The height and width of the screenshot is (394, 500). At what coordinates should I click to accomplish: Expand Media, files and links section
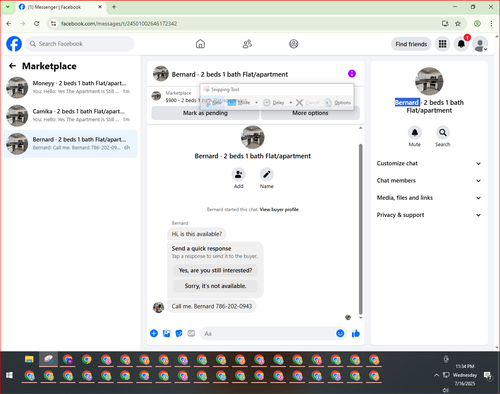tap(429, 198)
